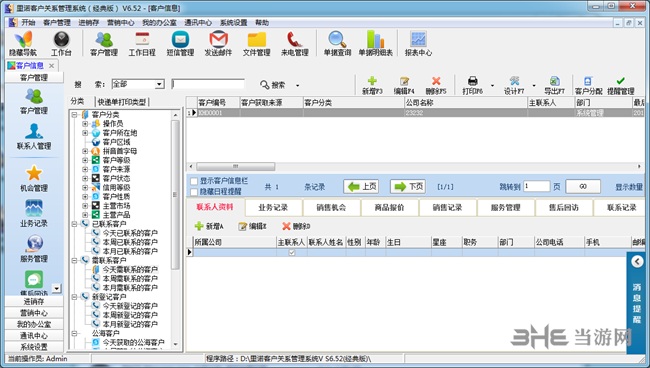This screenshot has width=650, height=368.
Task: Click the 搜索 button
Action: (272, 85)
